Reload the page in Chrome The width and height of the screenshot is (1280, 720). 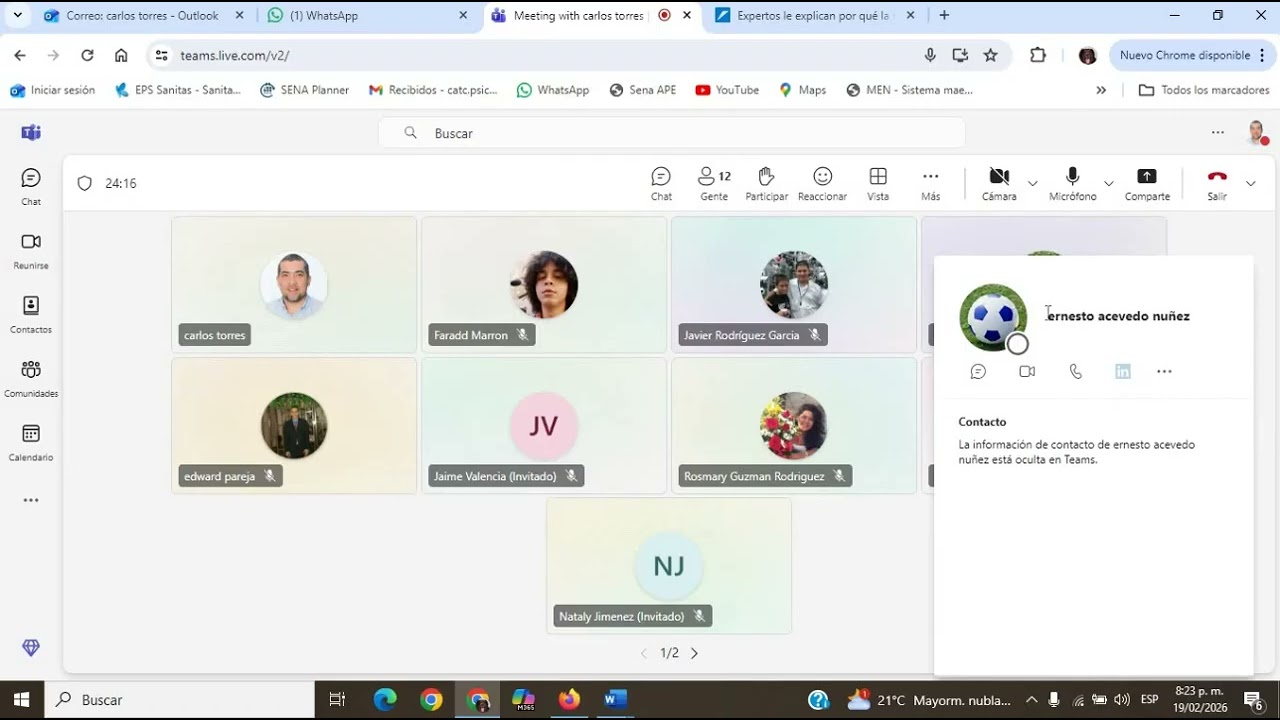click(x=87, y=56)
